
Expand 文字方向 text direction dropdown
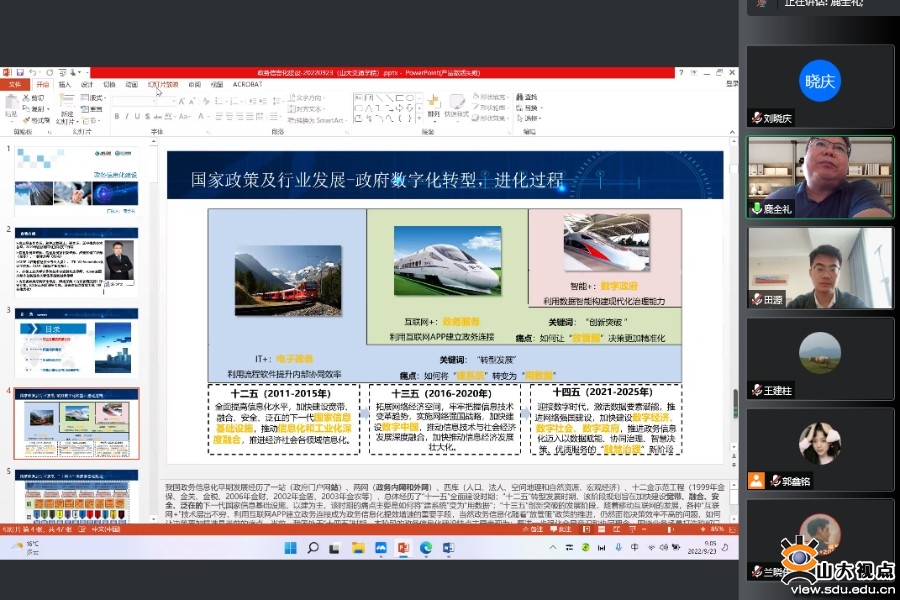coord(307,98)
